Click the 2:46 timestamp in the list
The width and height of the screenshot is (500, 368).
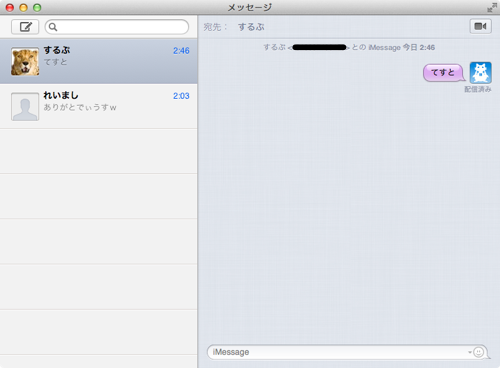tap(181, 51)
